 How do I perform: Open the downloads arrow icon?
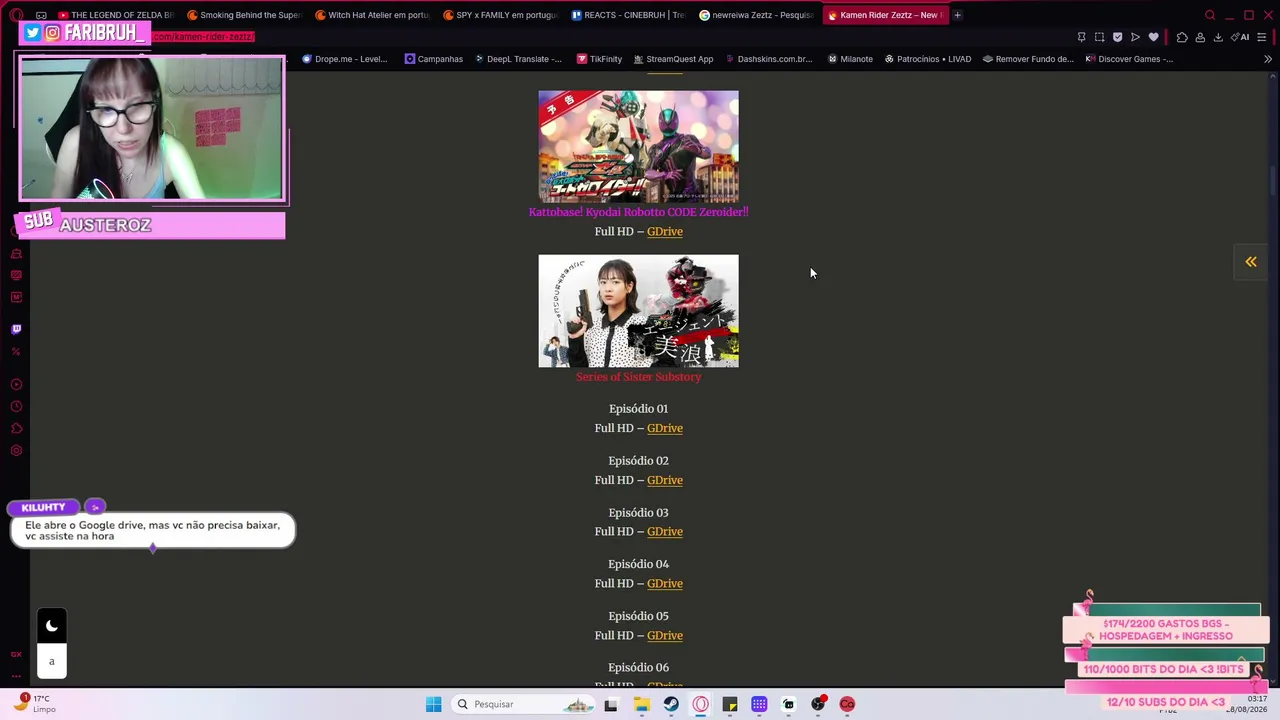tap(1218, 37)
